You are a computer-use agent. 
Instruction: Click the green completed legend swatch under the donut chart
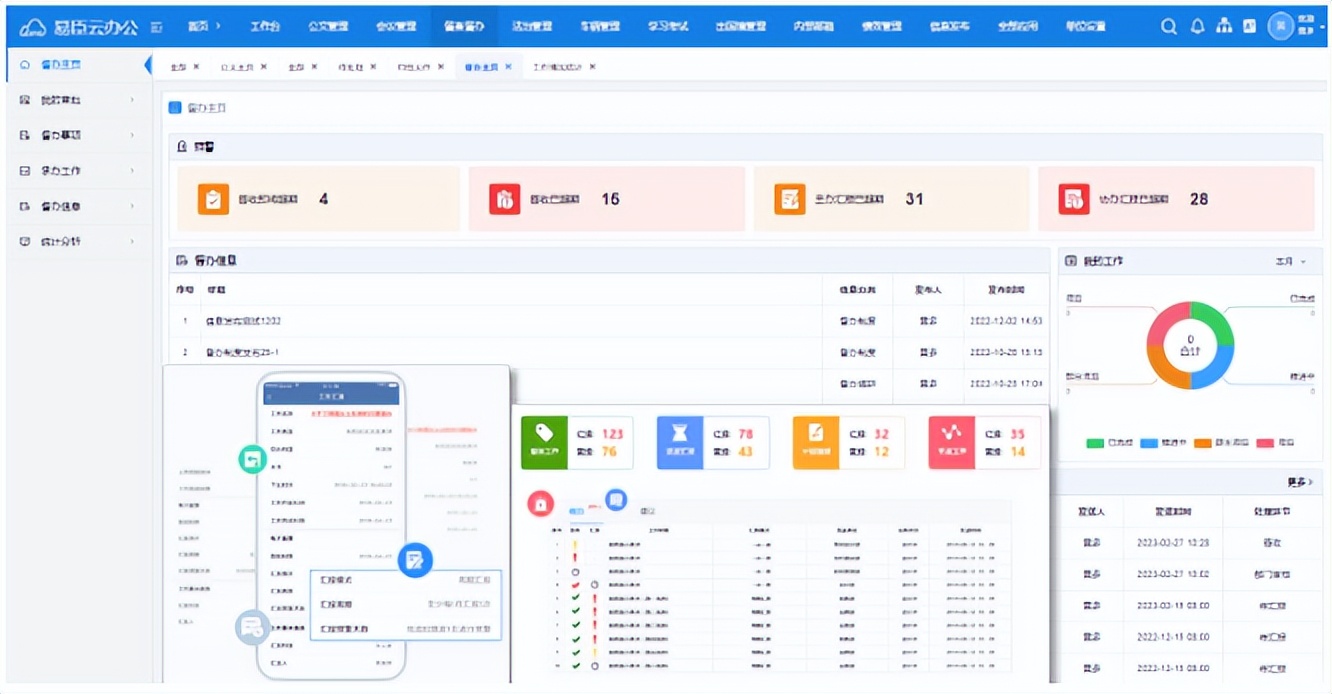coord(1097,441)
